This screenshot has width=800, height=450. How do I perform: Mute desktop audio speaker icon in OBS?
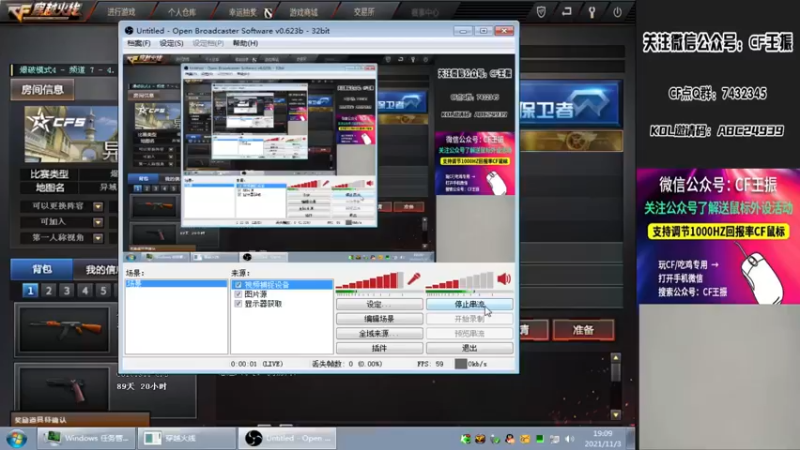(x=504, y=279)
